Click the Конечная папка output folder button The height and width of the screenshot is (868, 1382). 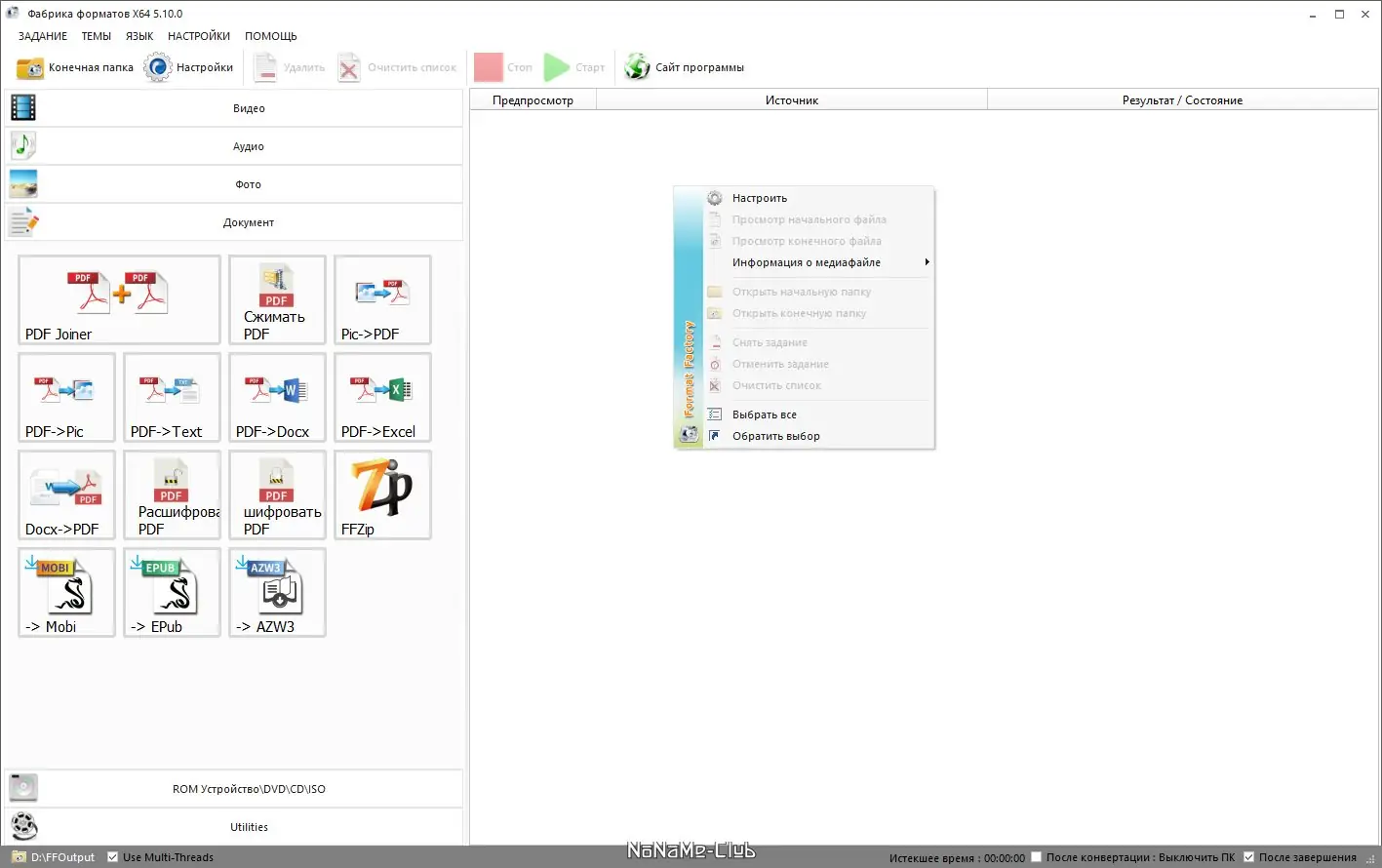75,67
